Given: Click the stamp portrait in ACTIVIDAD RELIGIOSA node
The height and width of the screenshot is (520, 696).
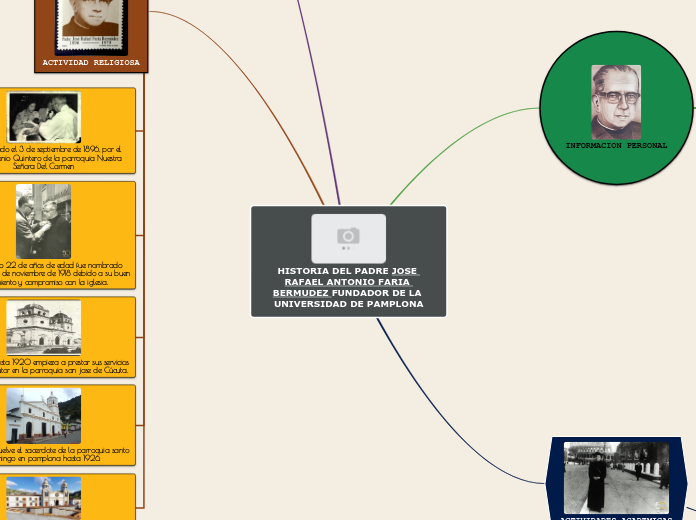Looking at the screenshot, I should click(91, 27).
